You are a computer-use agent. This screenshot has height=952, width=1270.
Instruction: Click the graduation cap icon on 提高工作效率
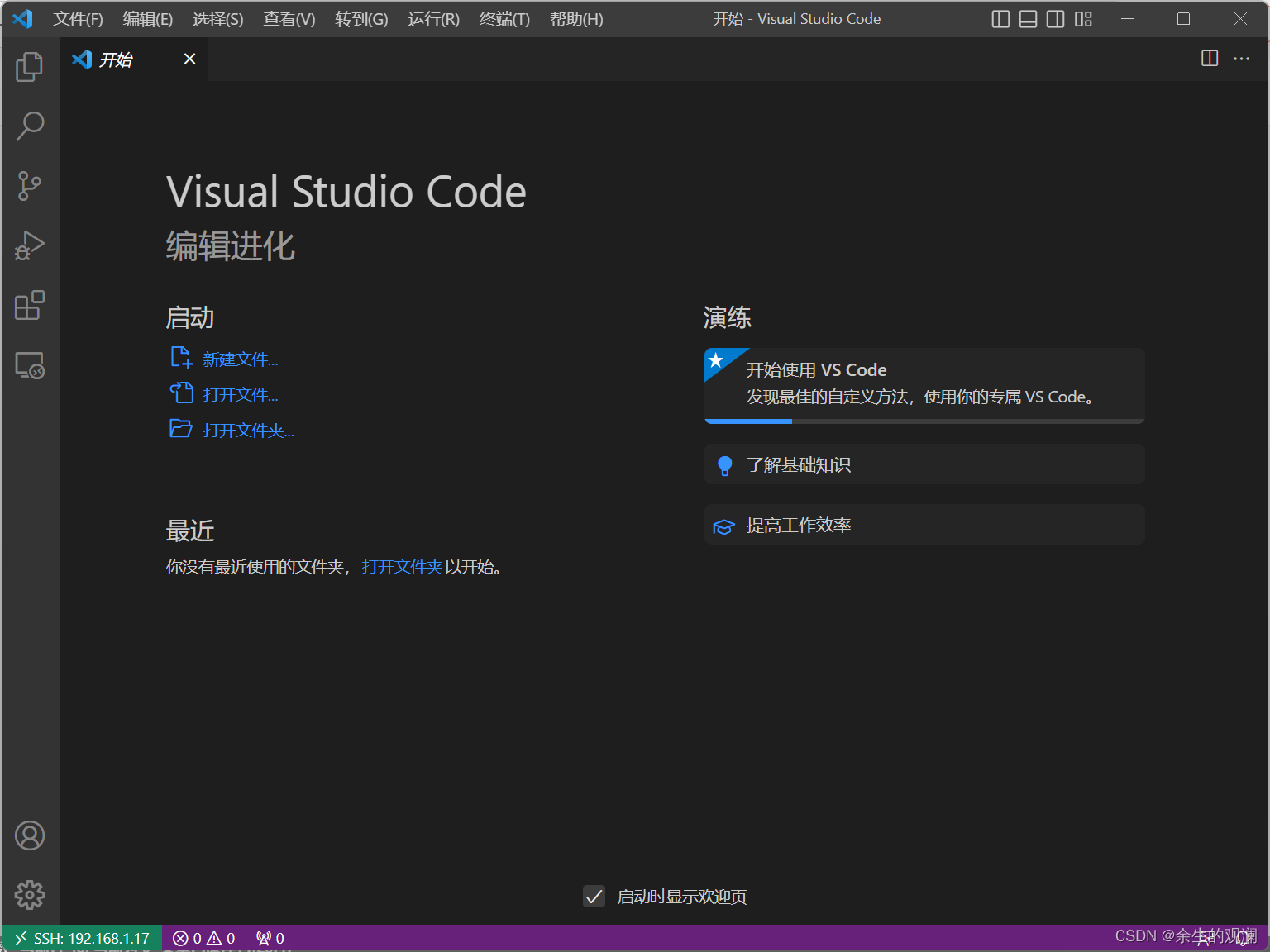tap(723, 526)
